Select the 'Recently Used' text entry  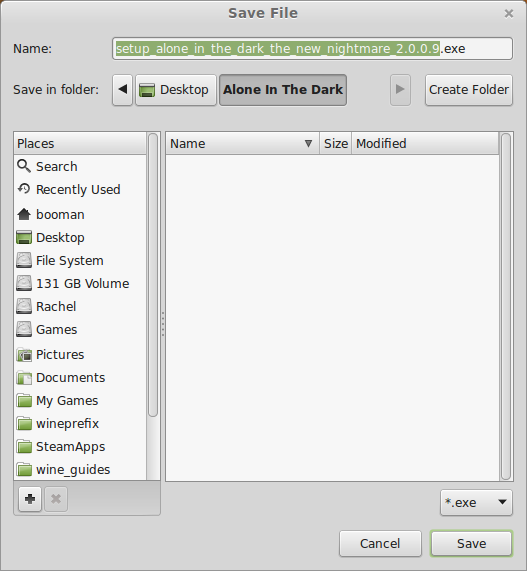click(78, 189)
